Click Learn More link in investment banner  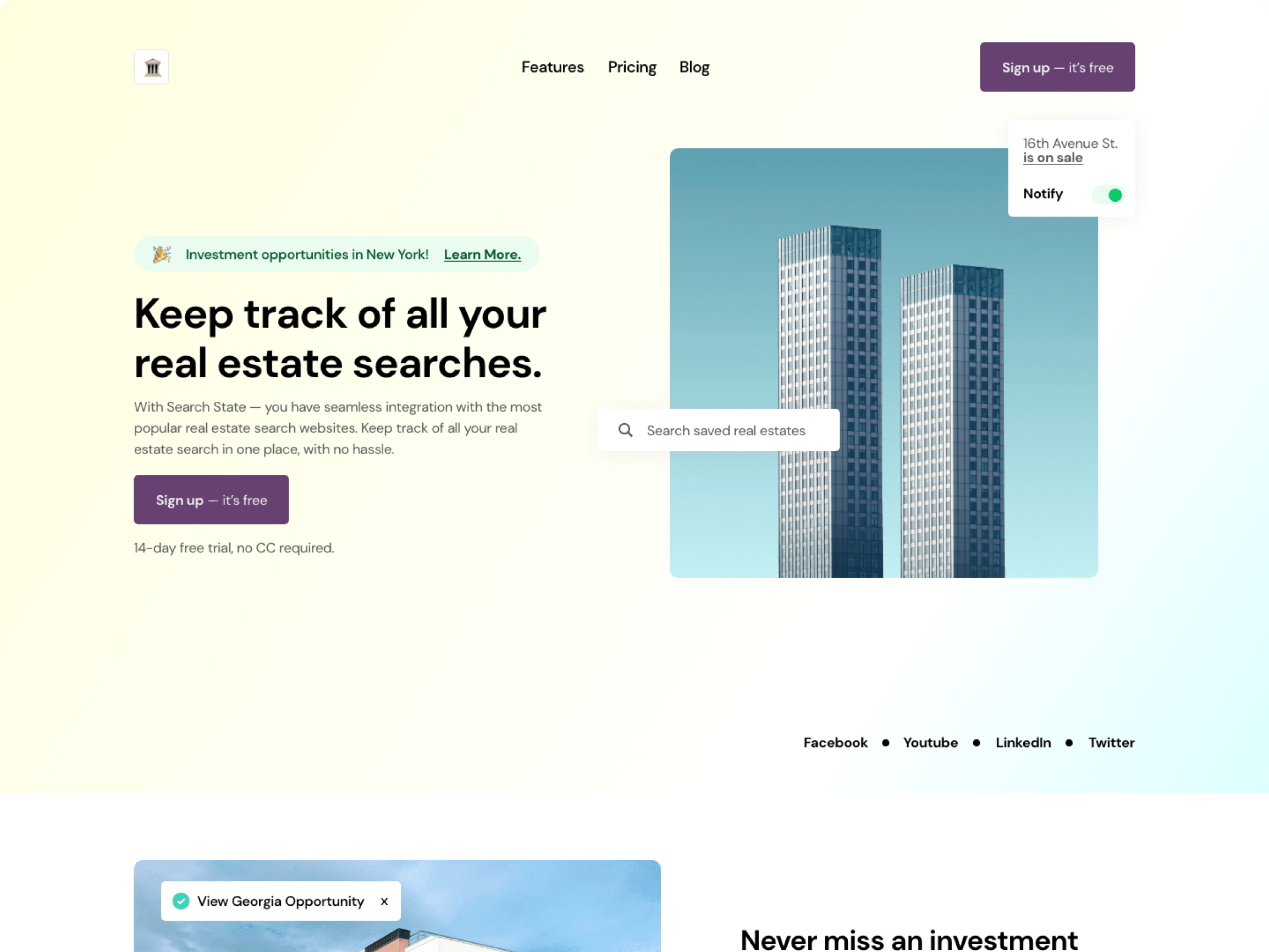pos(482,254)
